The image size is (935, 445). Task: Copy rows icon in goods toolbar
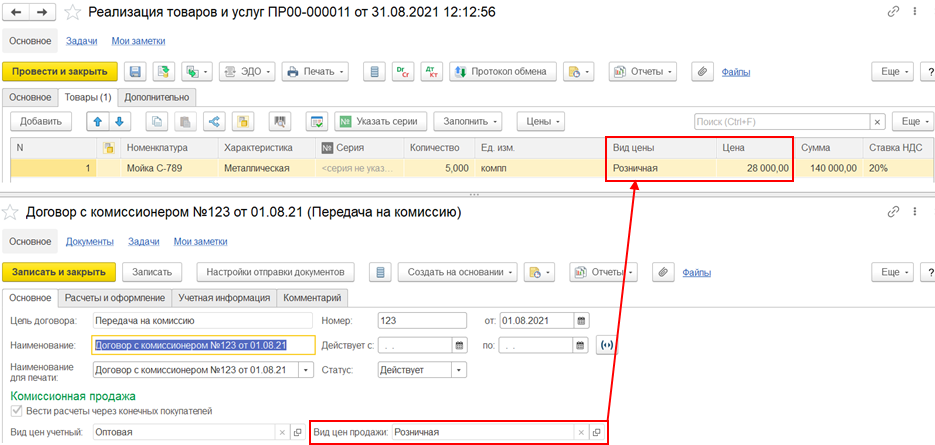157,121
